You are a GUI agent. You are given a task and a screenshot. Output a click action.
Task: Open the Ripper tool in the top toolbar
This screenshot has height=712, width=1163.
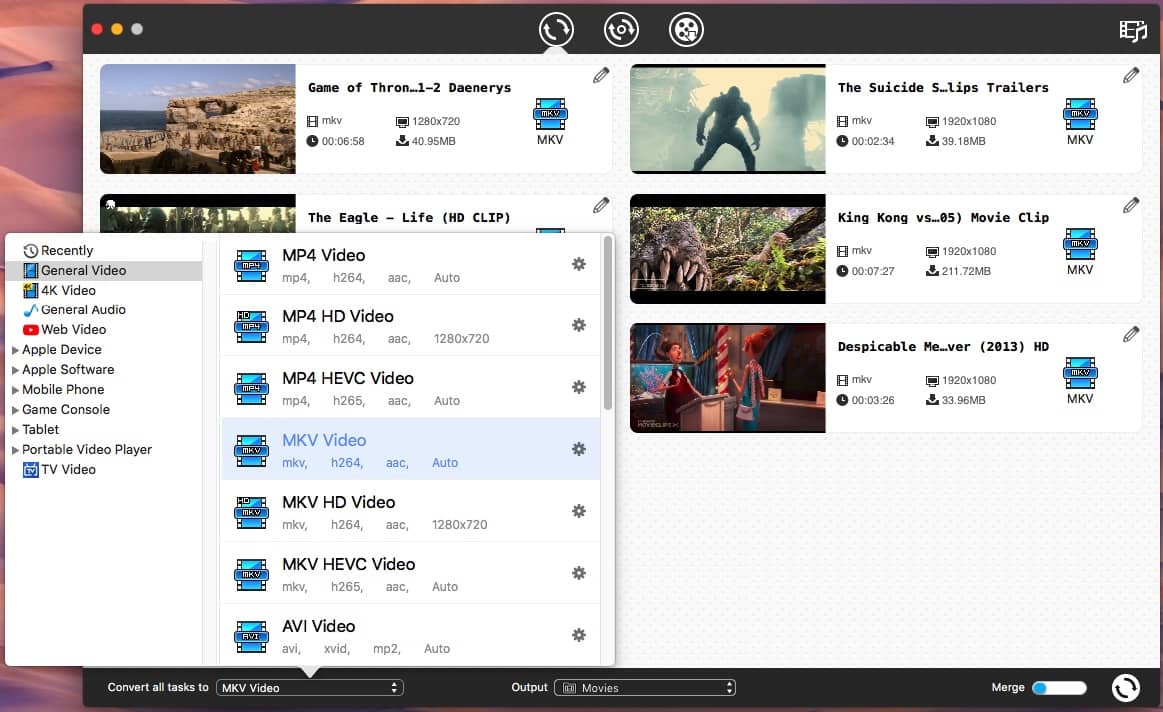(x=621, y=29)
